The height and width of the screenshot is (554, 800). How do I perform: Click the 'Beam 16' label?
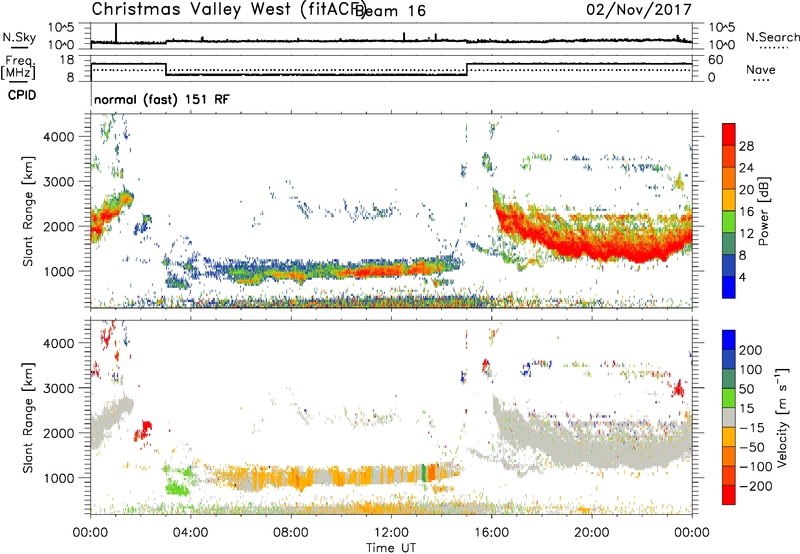[x=392, y=11]
